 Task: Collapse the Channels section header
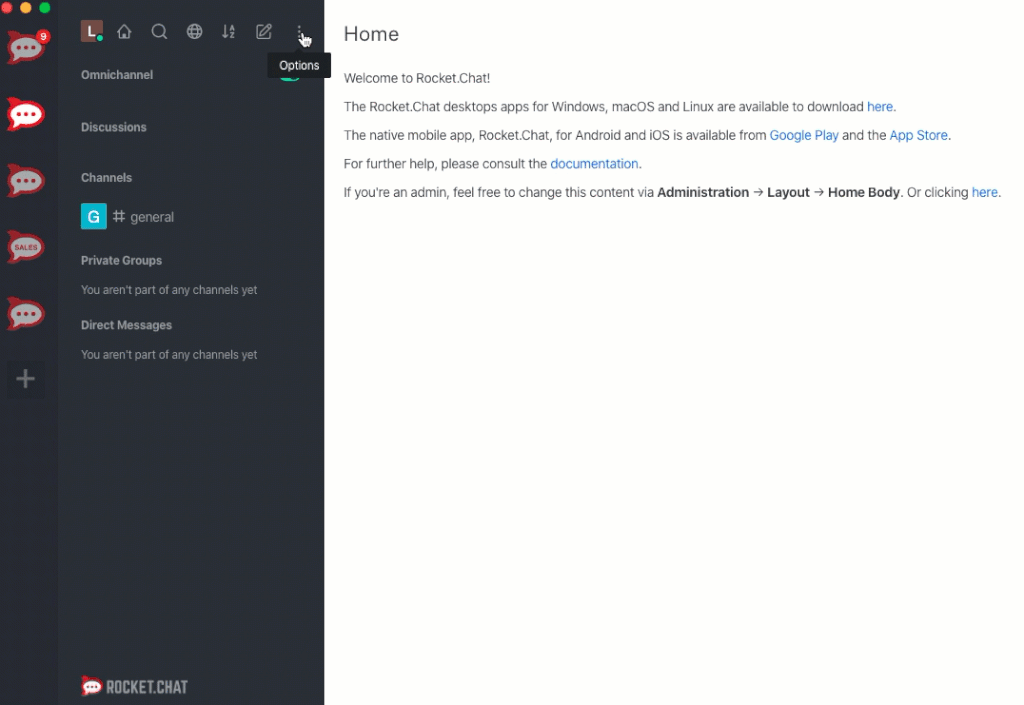coord(106,178)
